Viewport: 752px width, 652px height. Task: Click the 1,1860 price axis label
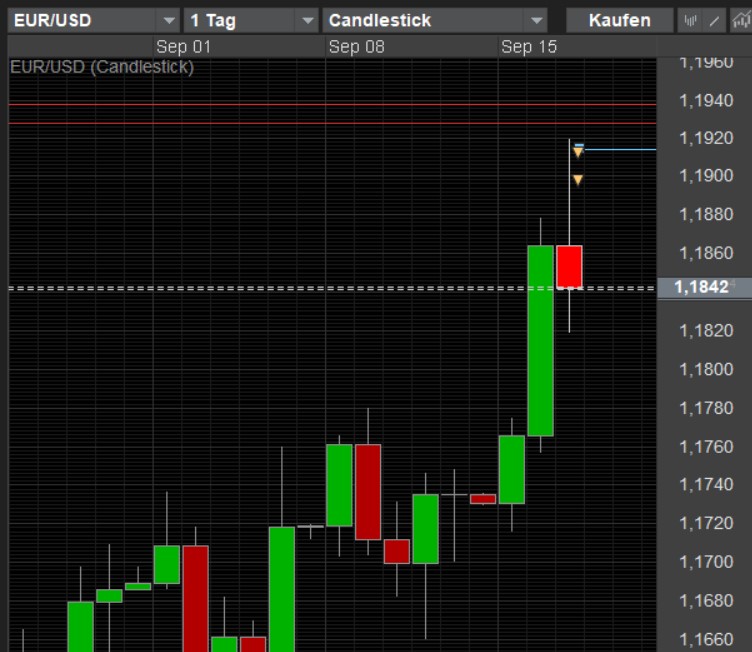[706, 253]
